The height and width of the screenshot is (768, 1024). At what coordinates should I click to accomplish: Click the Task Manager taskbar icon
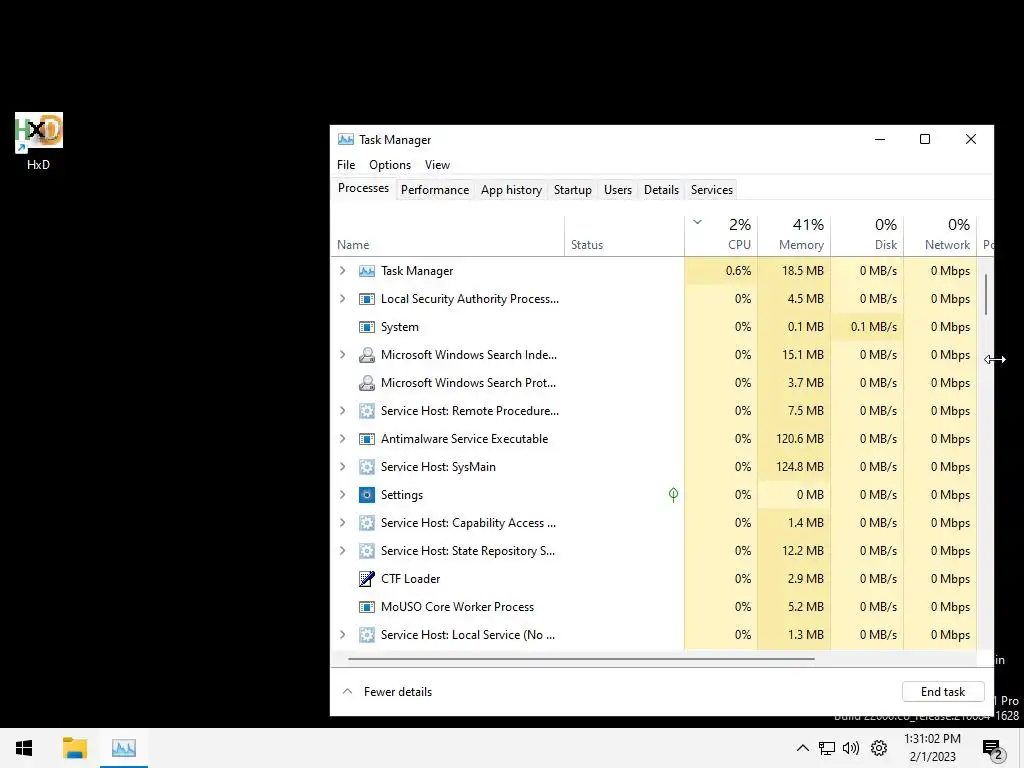[124, 748]
